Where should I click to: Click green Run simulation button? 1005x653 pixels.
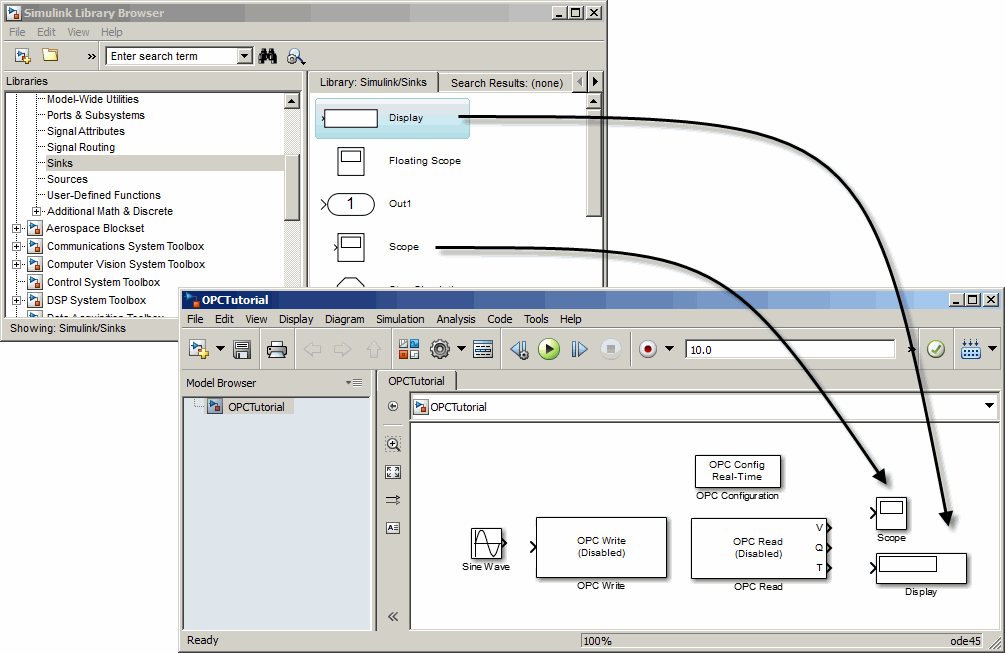coord(549,349)
